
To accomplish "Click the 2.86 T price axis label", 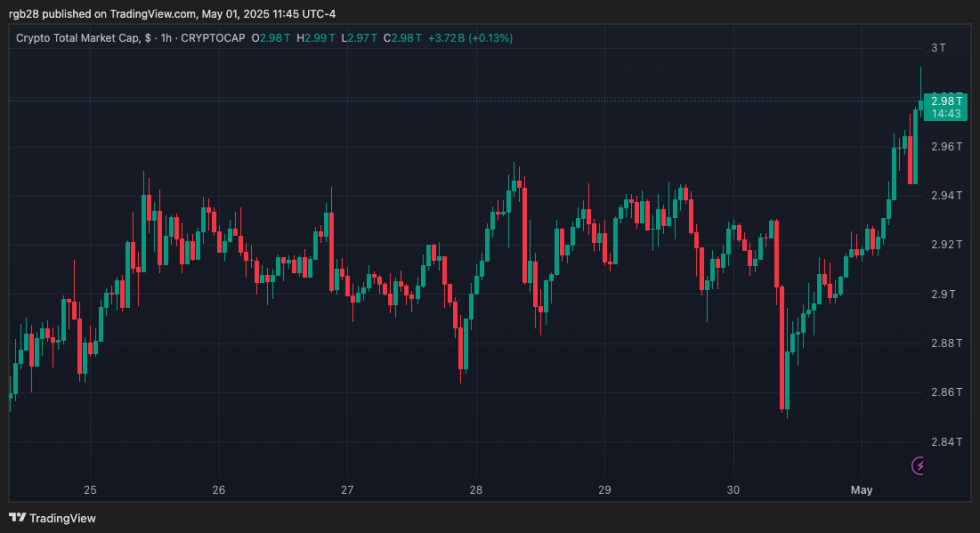I will pyautogui.click(x=946, y=392).
